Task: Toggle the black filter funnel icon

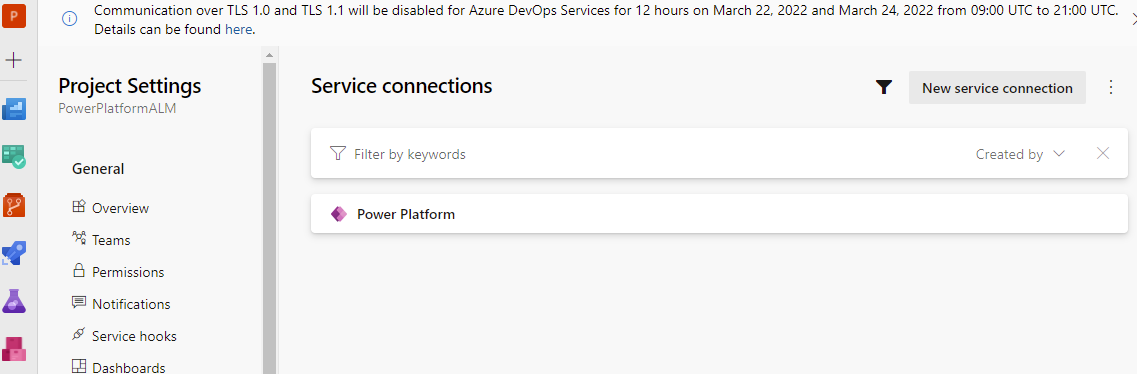Action: pos(883,88)
